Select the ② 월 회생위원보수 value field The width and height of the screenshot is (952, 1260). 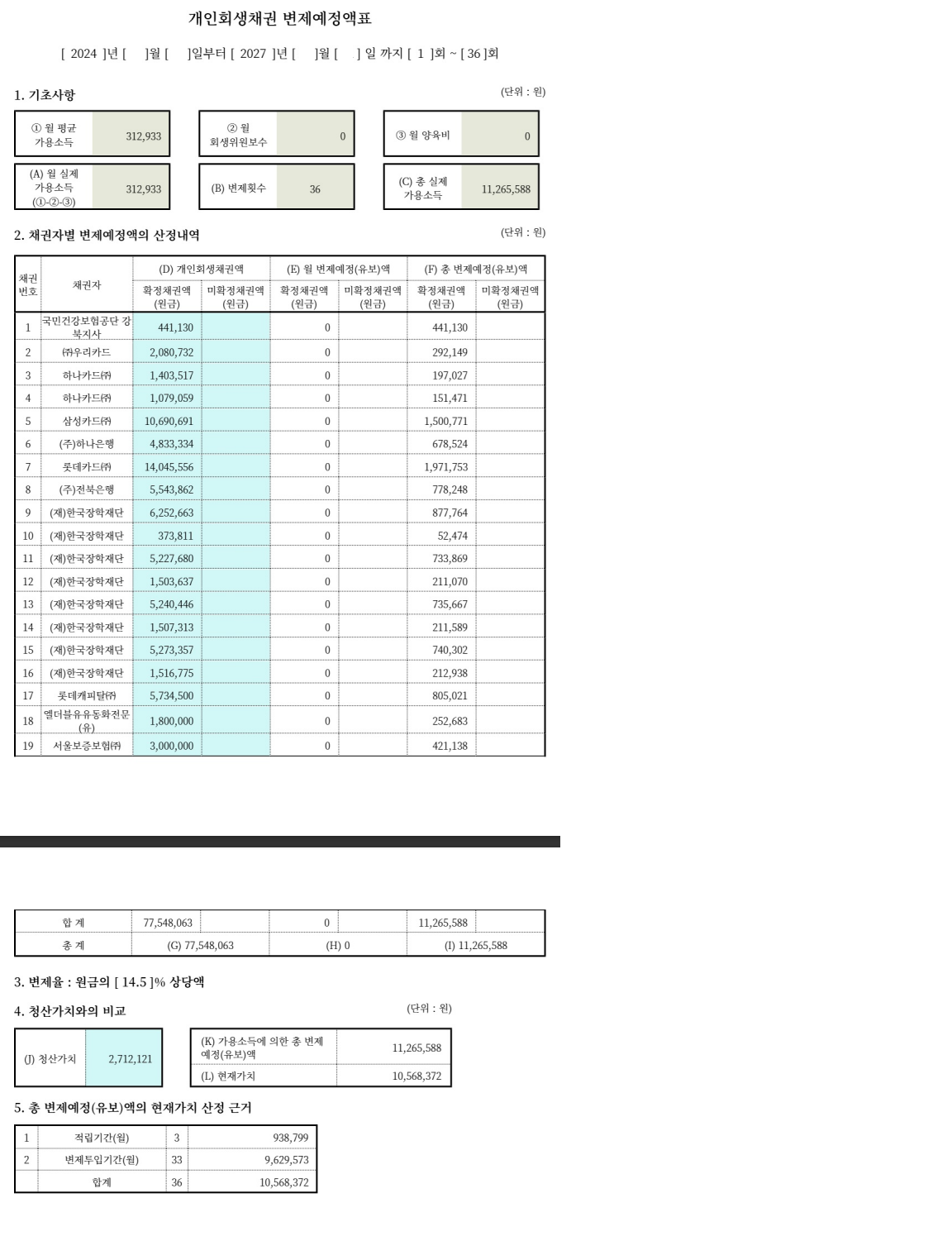[315, 136]
